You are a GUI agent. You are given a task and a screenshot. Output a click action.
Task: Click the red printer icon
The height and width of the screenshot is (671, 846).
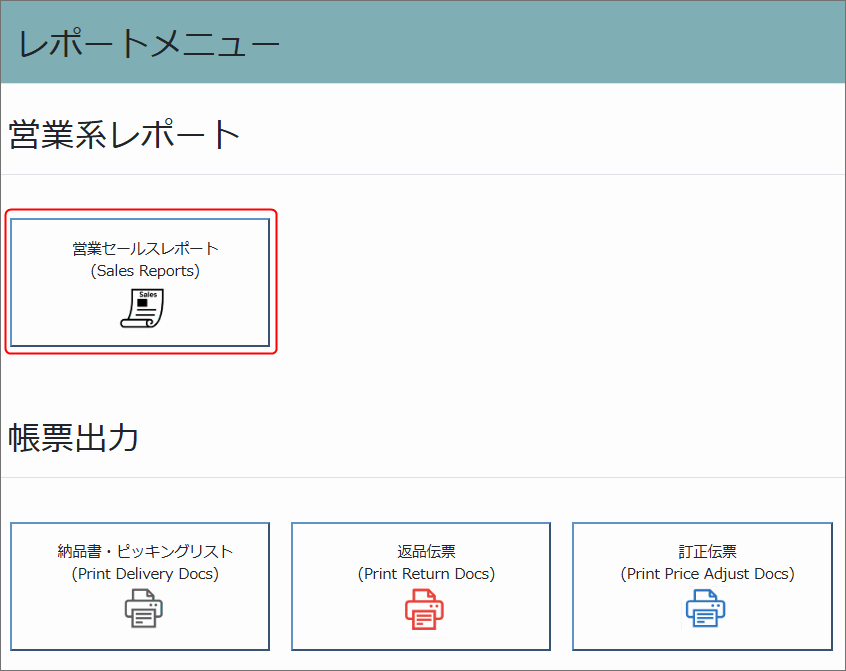point(425,609)
